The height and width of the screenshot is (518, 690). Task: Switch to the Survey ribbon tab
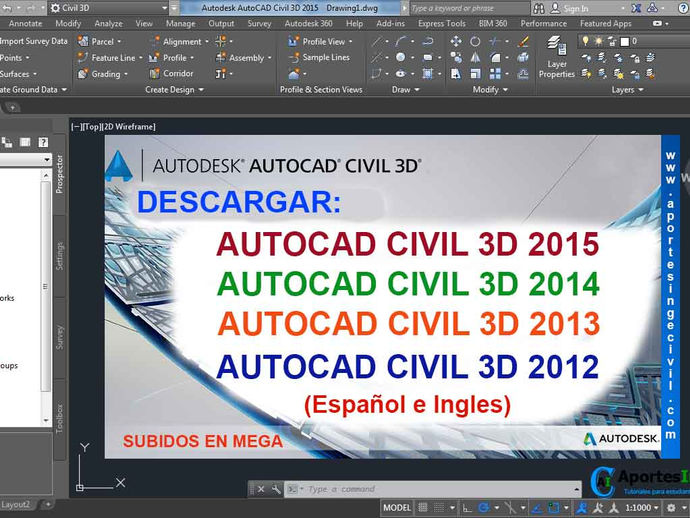pos(259,23)
